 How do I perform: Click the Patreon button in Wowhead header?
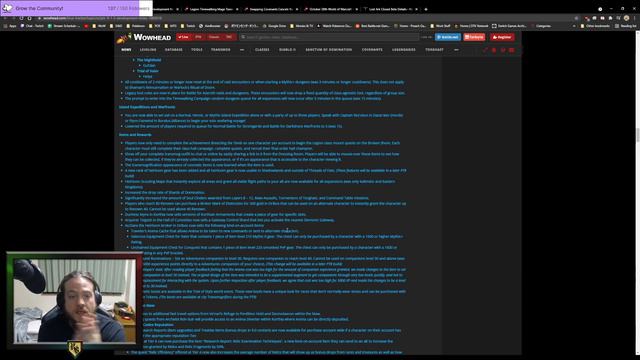click(x=474, y=37)
